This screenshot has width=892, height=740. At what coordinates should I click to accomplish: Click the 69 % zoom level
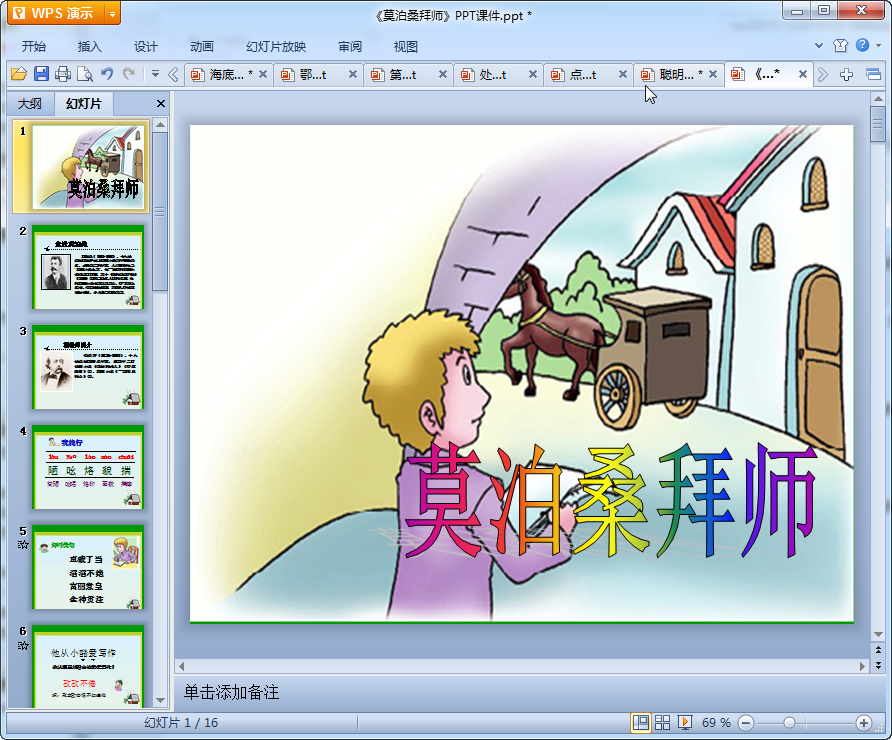pos(716,723)
